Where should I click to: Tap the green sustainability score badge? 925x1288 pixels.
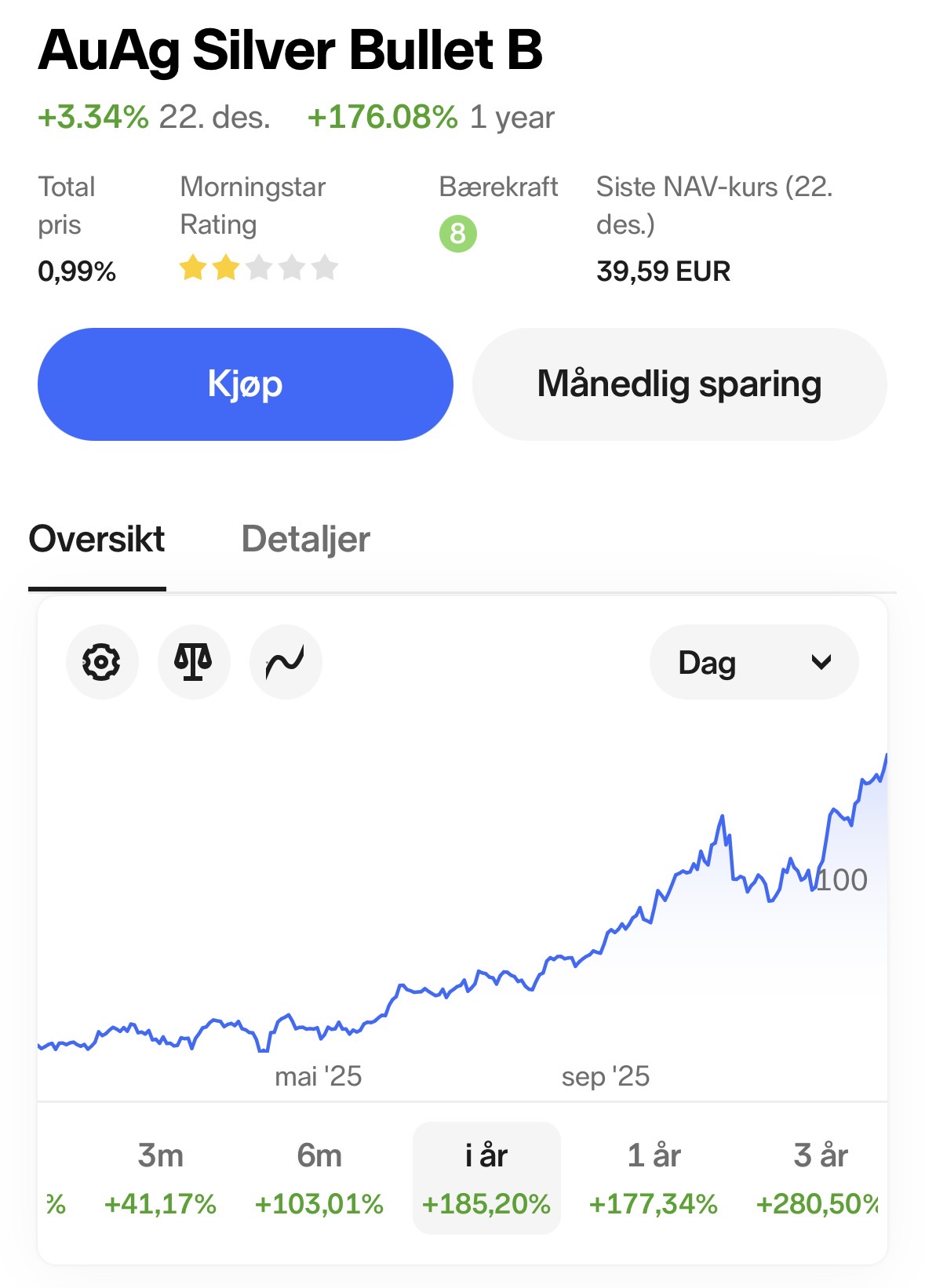point(458,234)
